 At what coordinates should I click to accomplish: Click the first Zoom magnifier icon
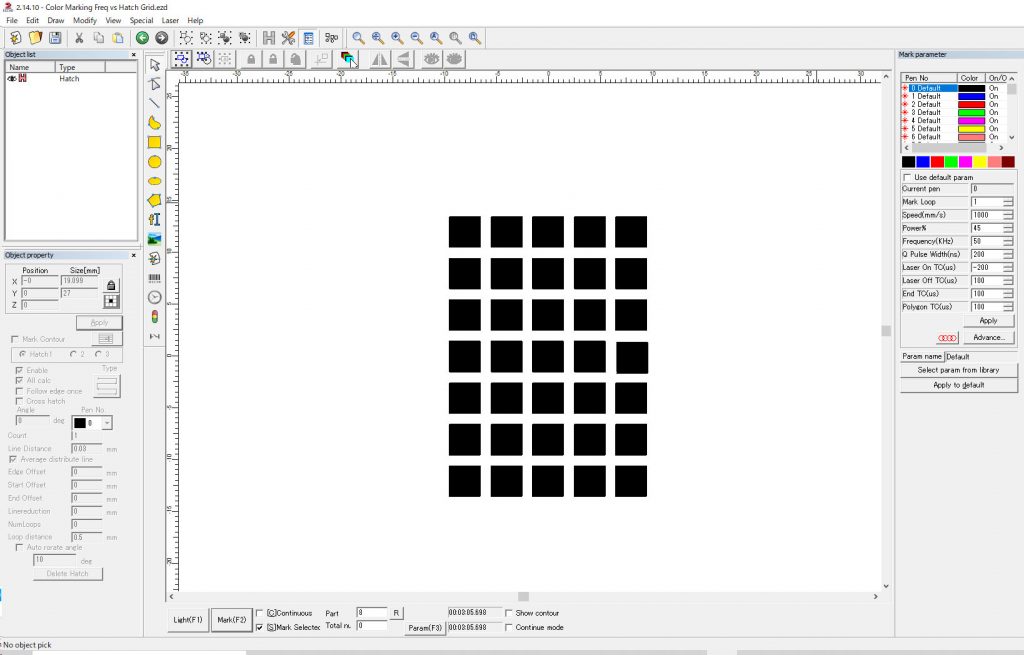coord(359,38)
